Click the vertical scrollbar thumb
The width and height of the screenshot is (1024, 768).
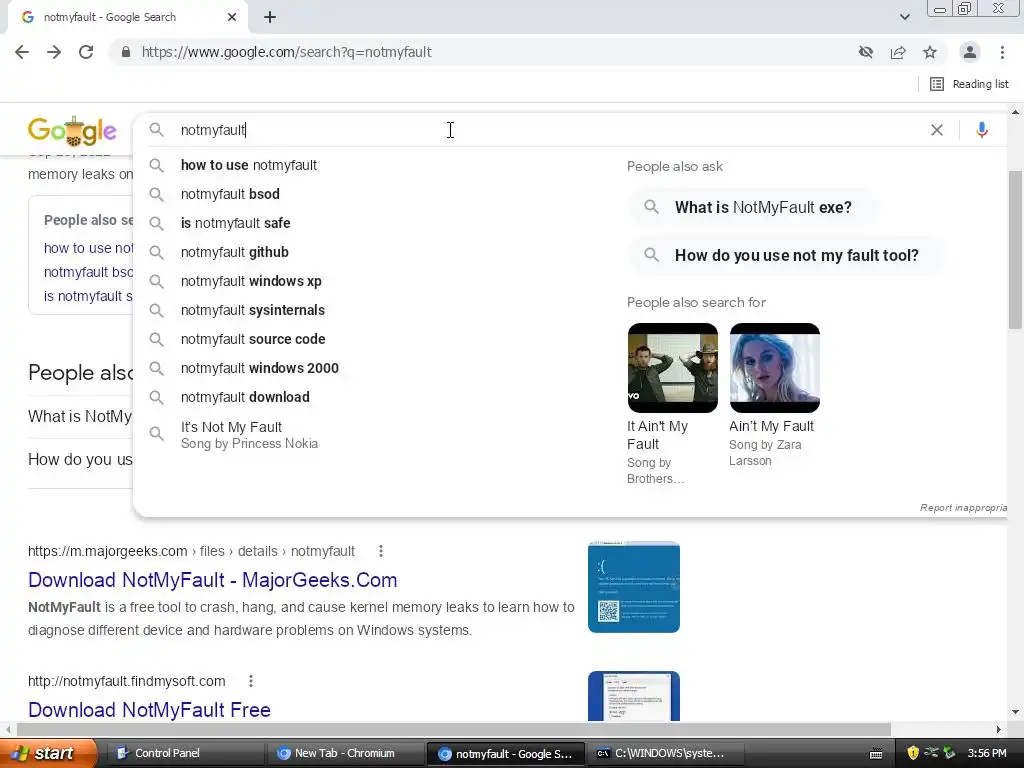1015,249
